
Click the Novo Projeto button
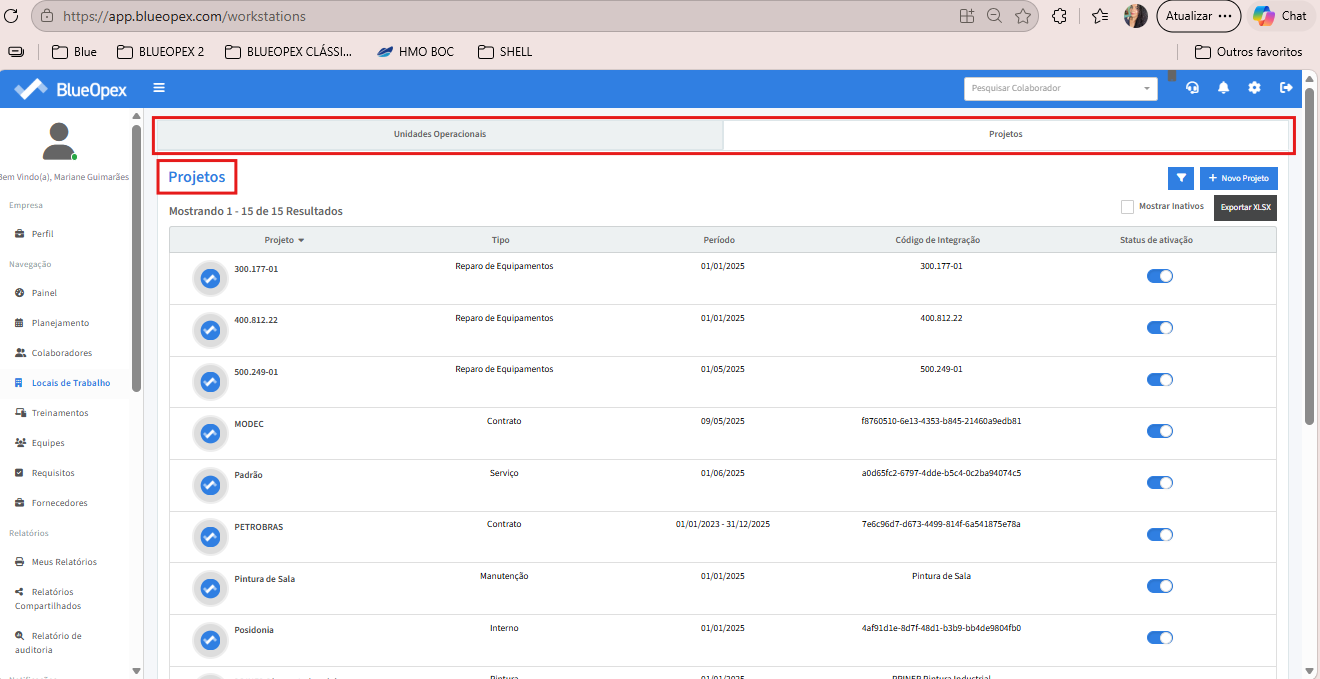(1239, 178)
